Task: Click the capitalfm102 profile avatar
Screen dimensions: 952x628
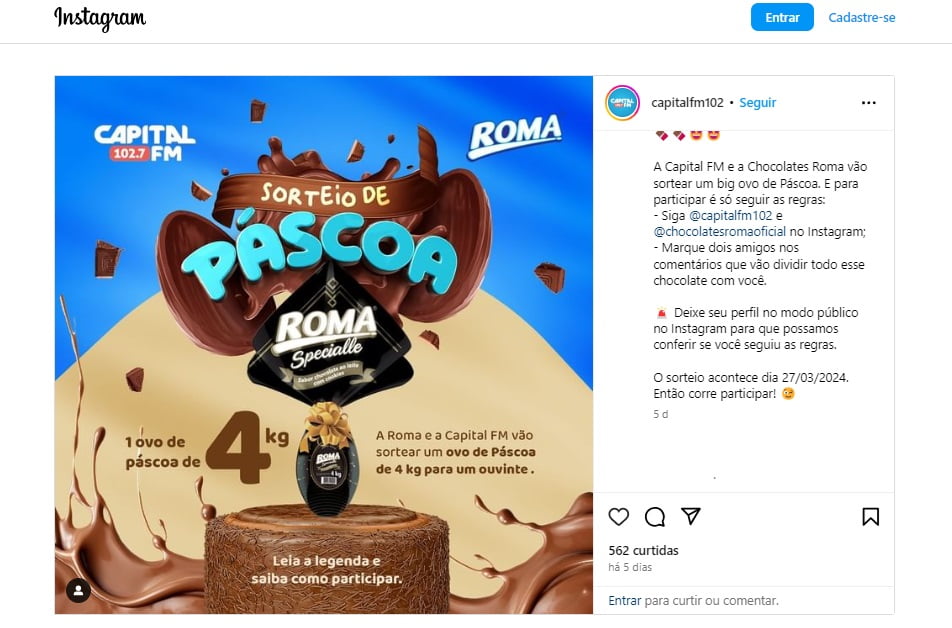Action: (622, 103)
